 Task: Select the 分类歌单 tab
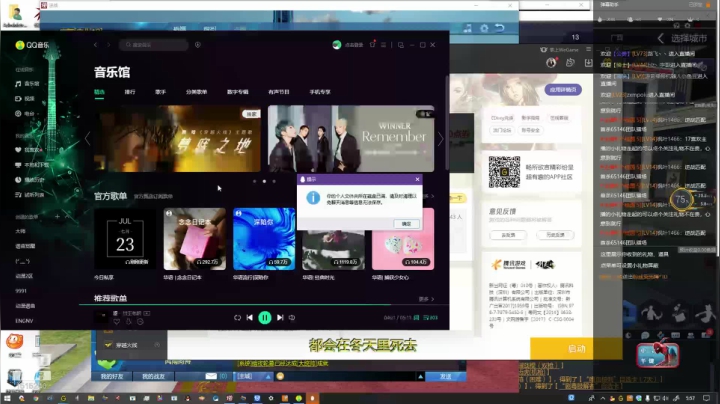pyautogui.click(x=196, y=92)
